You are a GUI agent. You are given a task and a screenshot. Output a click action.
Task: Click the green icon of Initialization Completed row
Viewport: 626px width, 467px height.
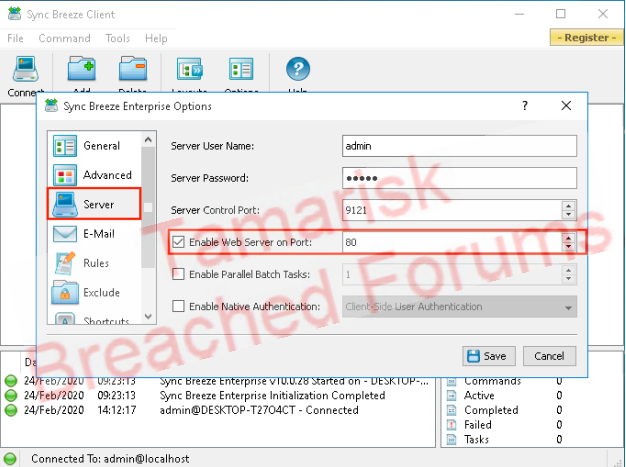[11, 396]
